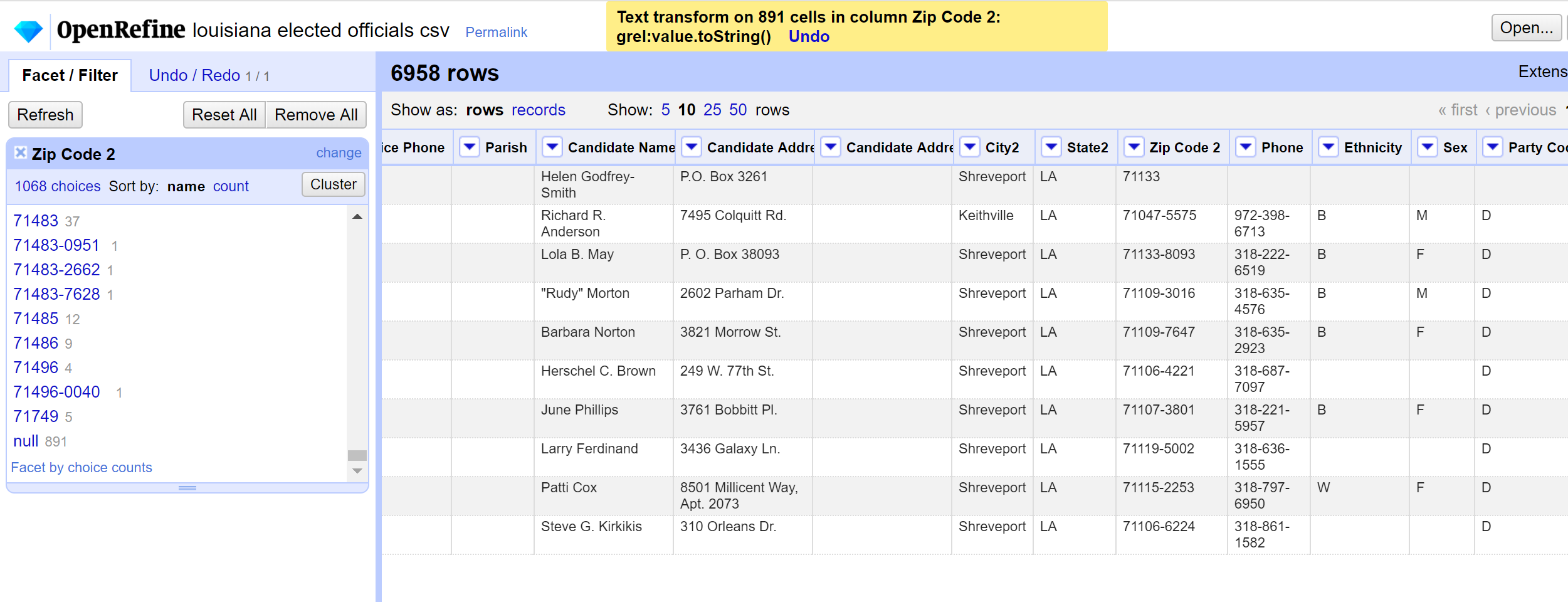Open the Phone column menu

tap(1245, 147)
